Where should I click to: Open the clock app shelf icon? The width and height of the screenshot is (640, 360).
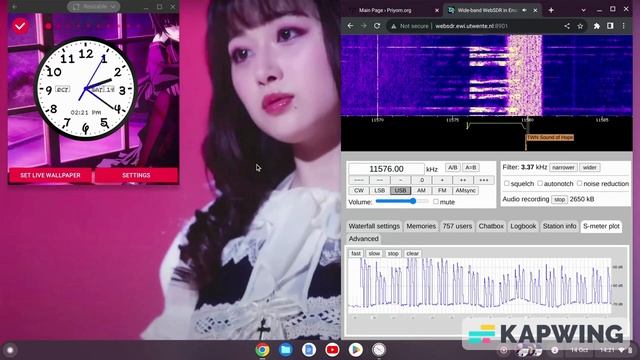(x=379, y=350)
